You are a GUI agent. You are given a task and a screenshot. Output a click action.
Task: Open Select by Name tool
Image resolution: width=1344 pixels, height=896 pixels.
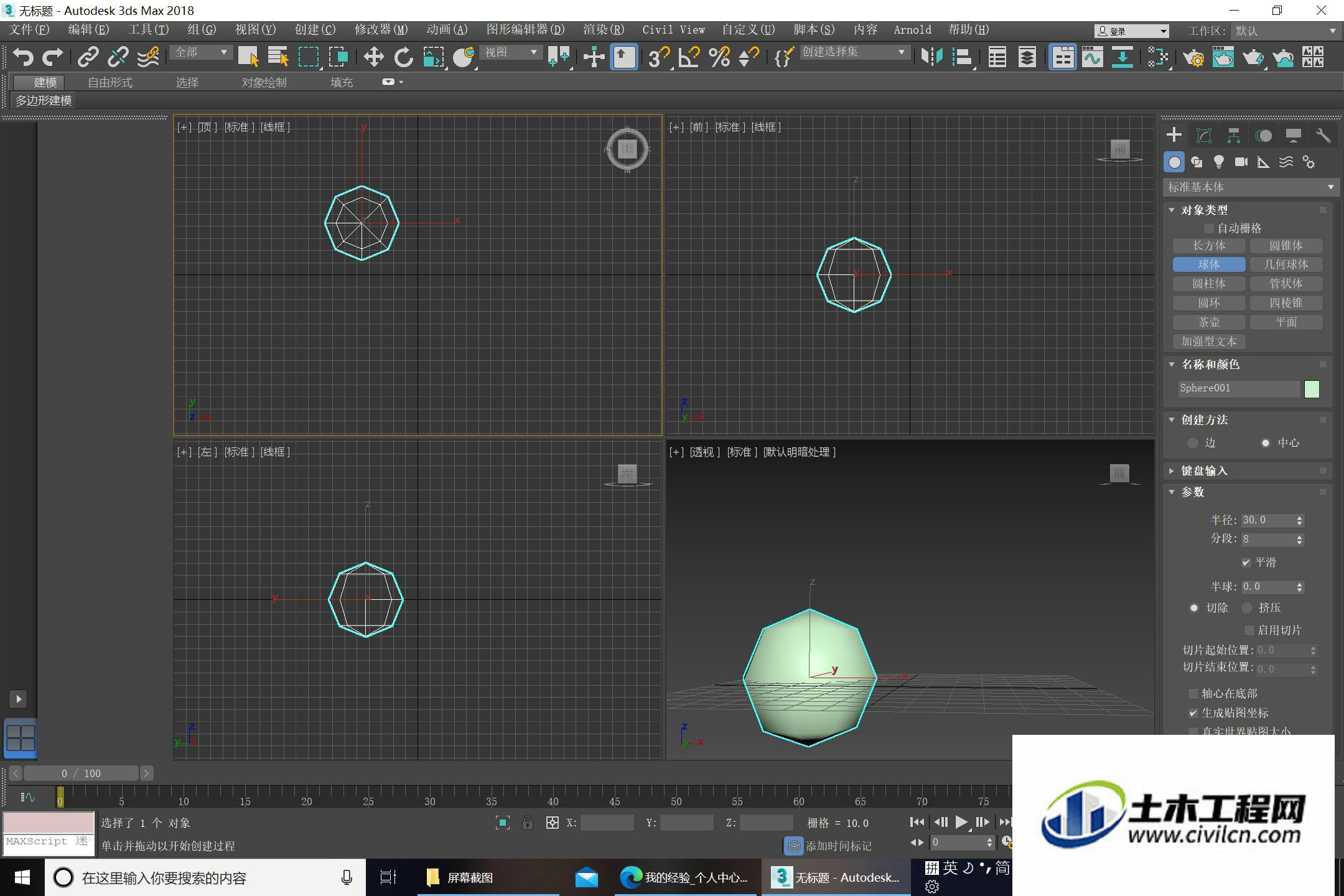pos(278,57)
